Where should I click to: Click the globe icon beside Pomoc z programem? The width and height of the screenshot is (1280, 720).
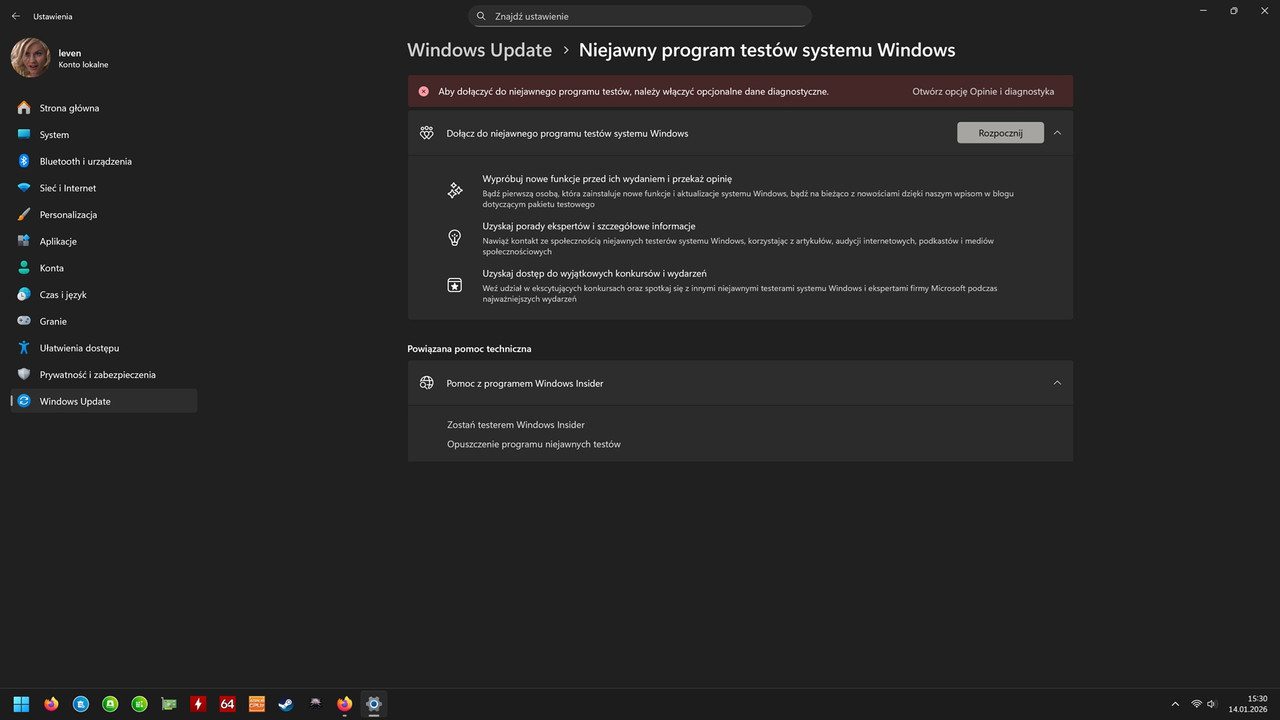tap(427, 383)
